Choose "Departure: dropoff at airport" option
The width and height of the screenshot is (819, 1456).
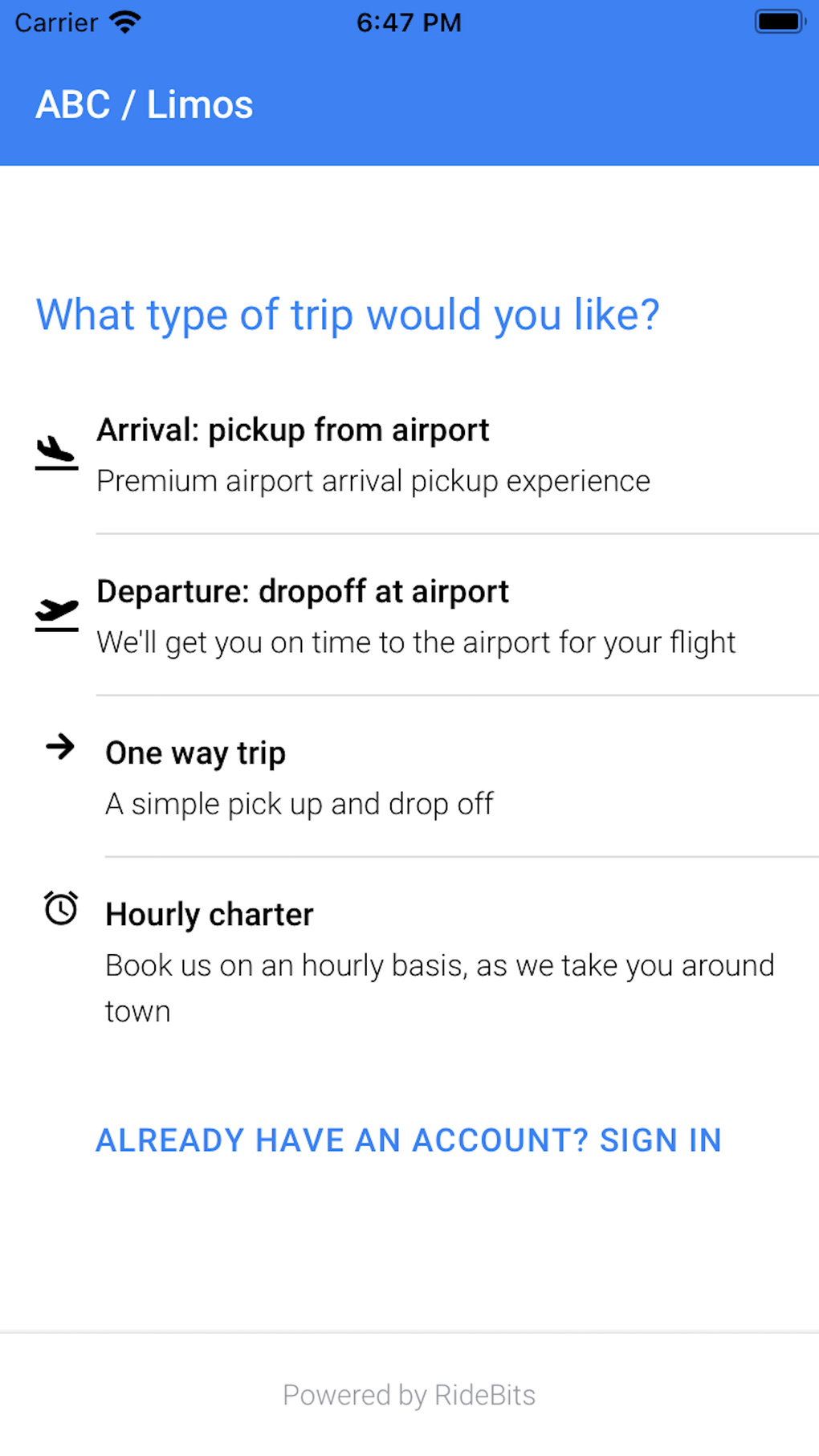(302, 592)
